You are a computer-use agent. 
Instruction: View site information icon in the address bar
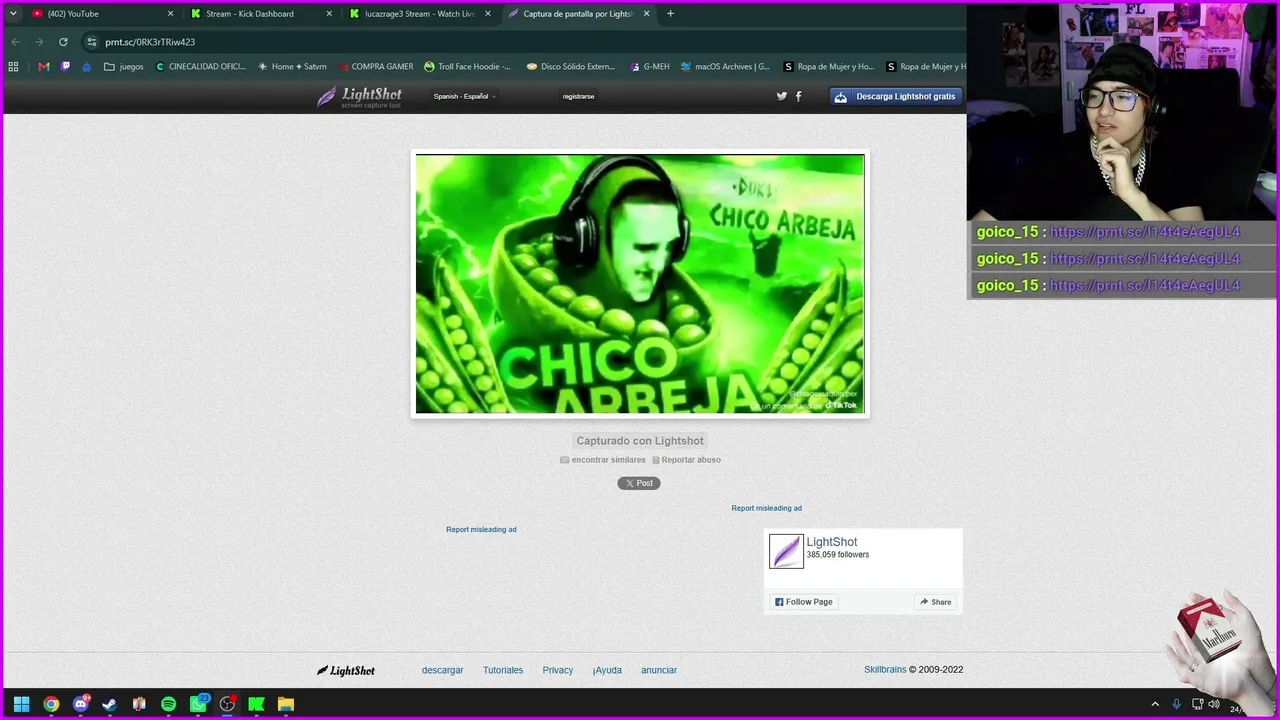pyautogui.click(x=91, y=42)
